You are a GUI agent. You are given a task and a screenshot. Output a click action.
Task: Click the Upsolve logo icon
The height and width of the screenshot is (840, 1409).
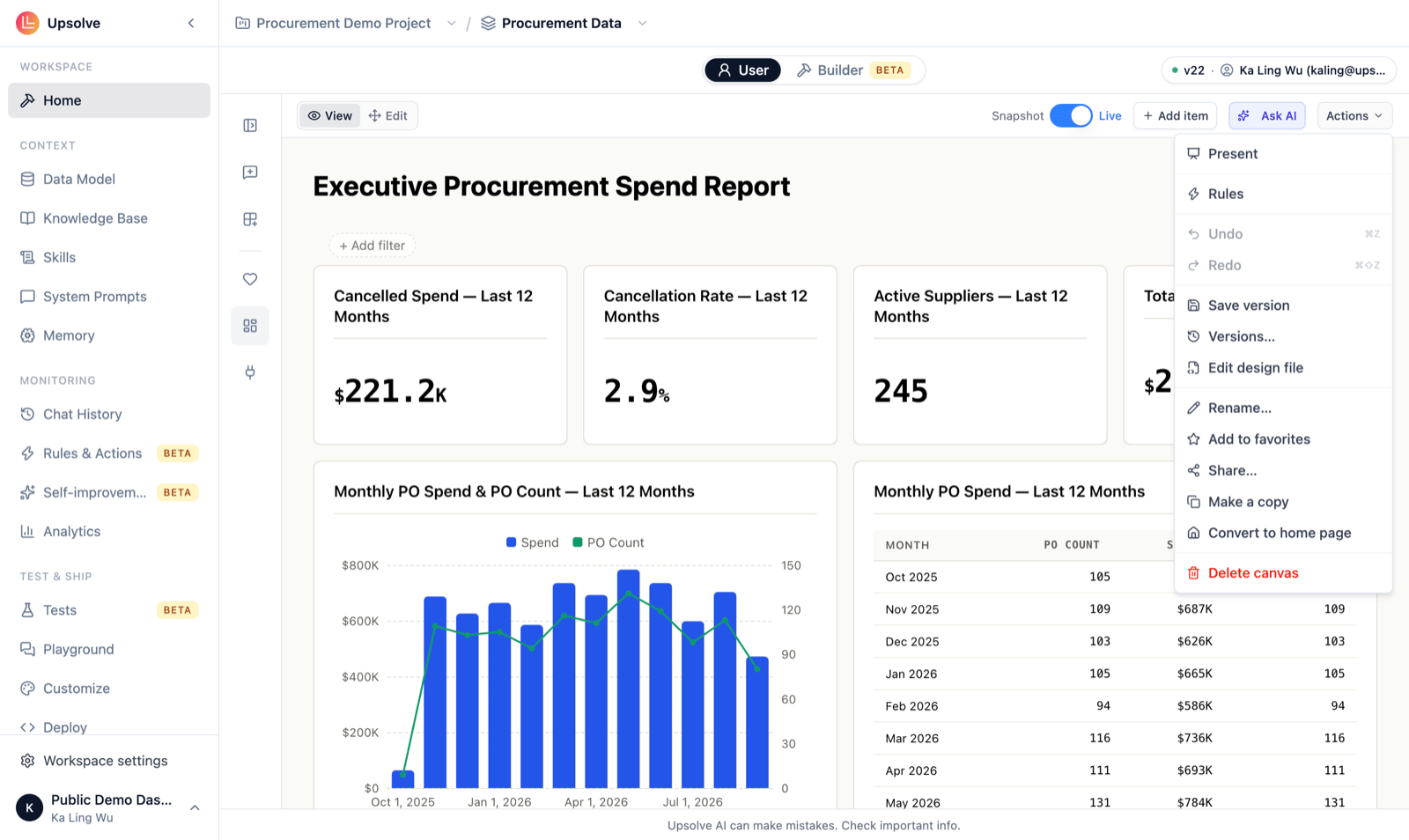[27, 23]
